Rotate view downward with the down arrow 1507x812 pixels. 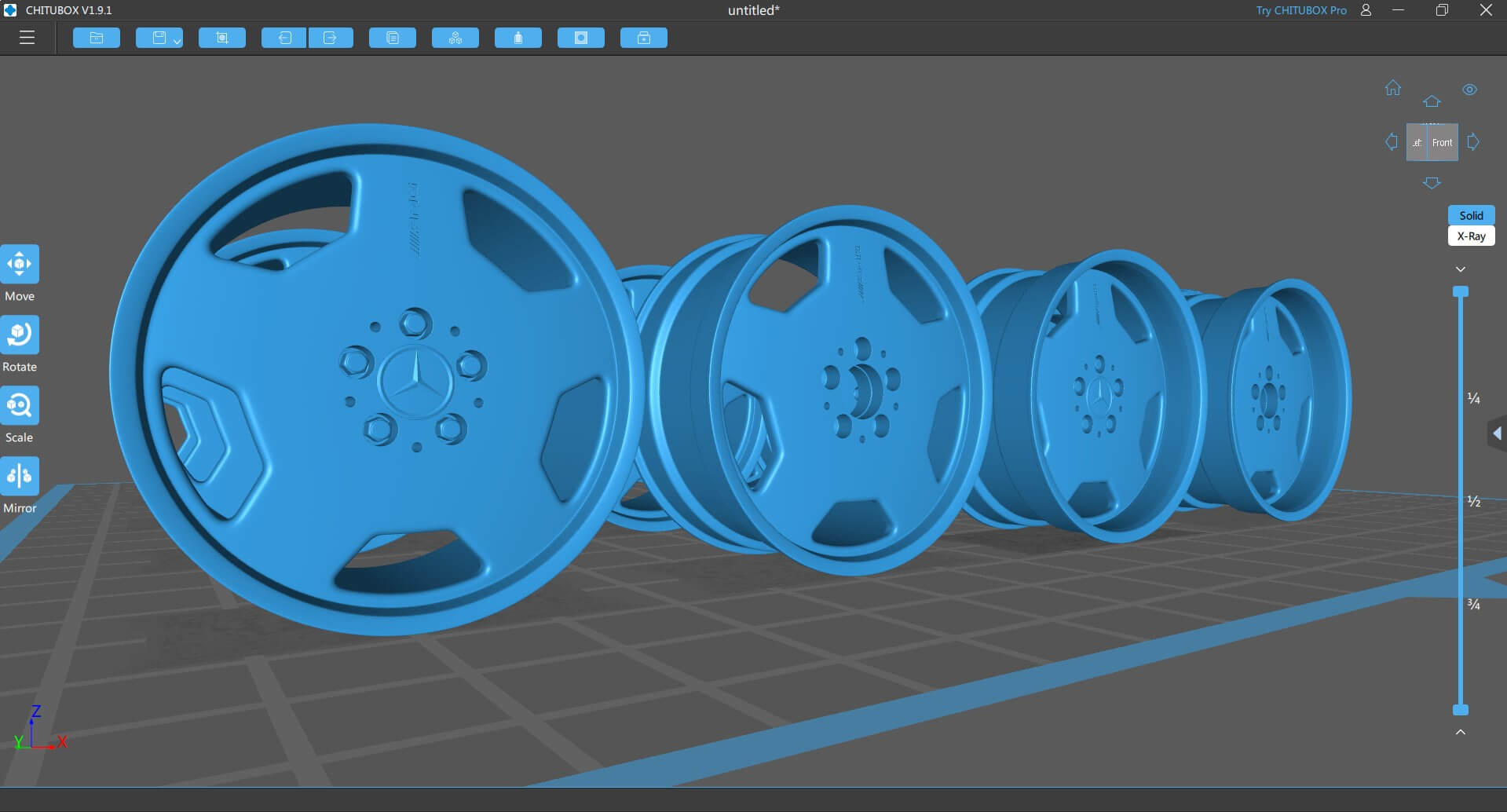pyautogui.click(x=1432, y=182)
